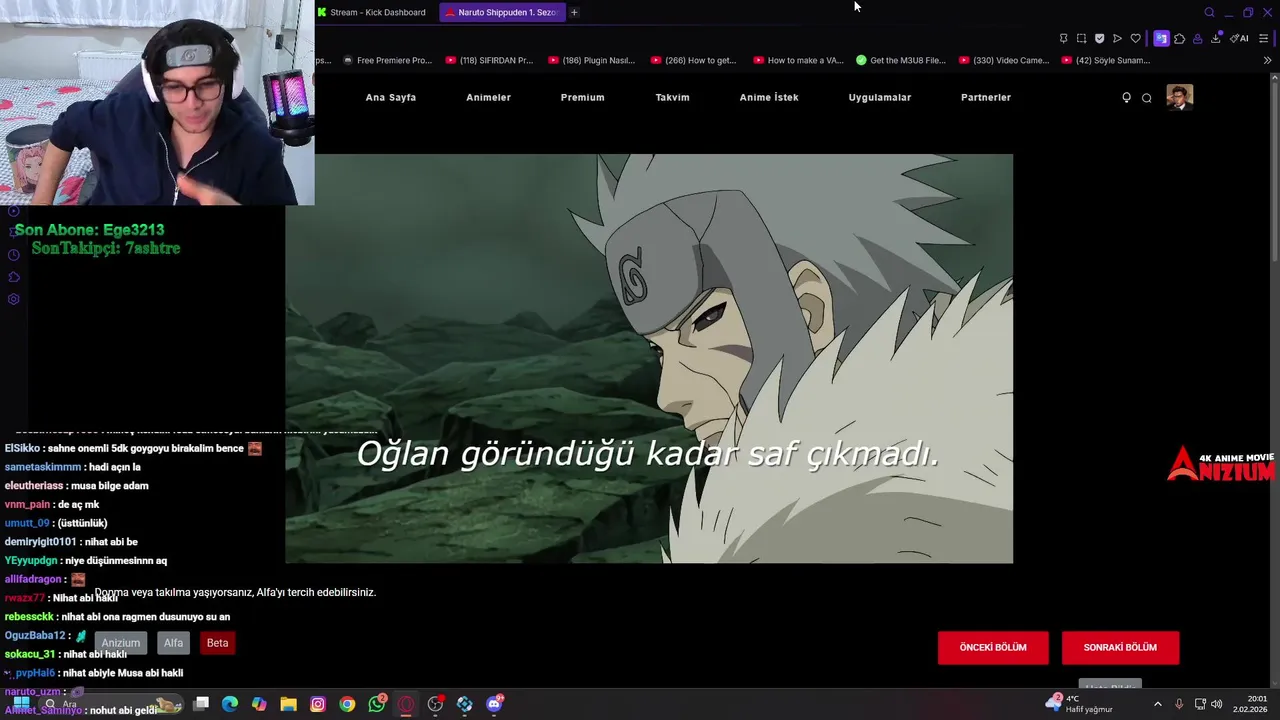Click the Windows search box labeled Ara
The height and width of the screenshot is (720, 1280).
(x=111, y=704)
